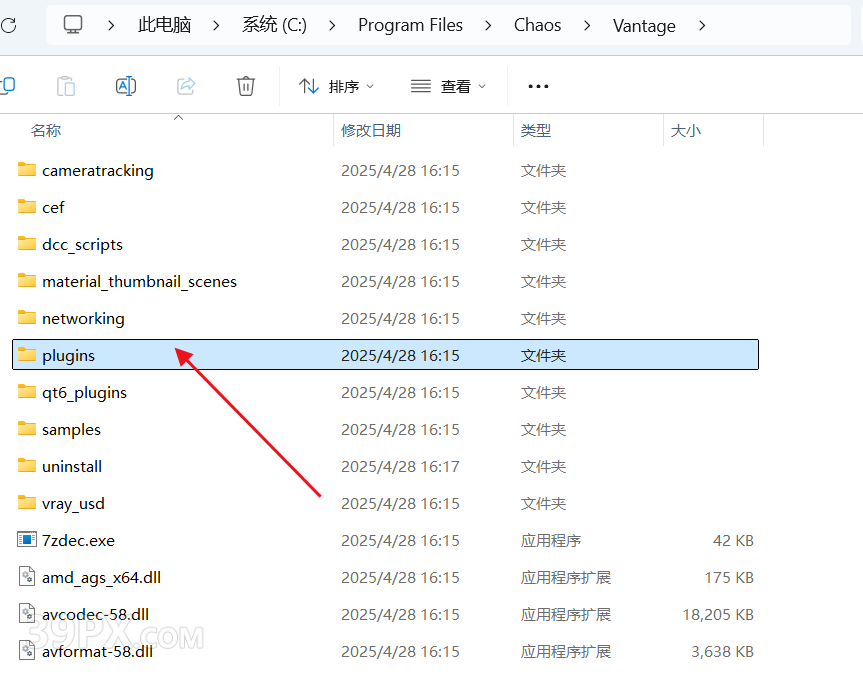863x676 pixels.
Task: Select the material_thumbnail_scenes folder icon
Action: point(27,280)
